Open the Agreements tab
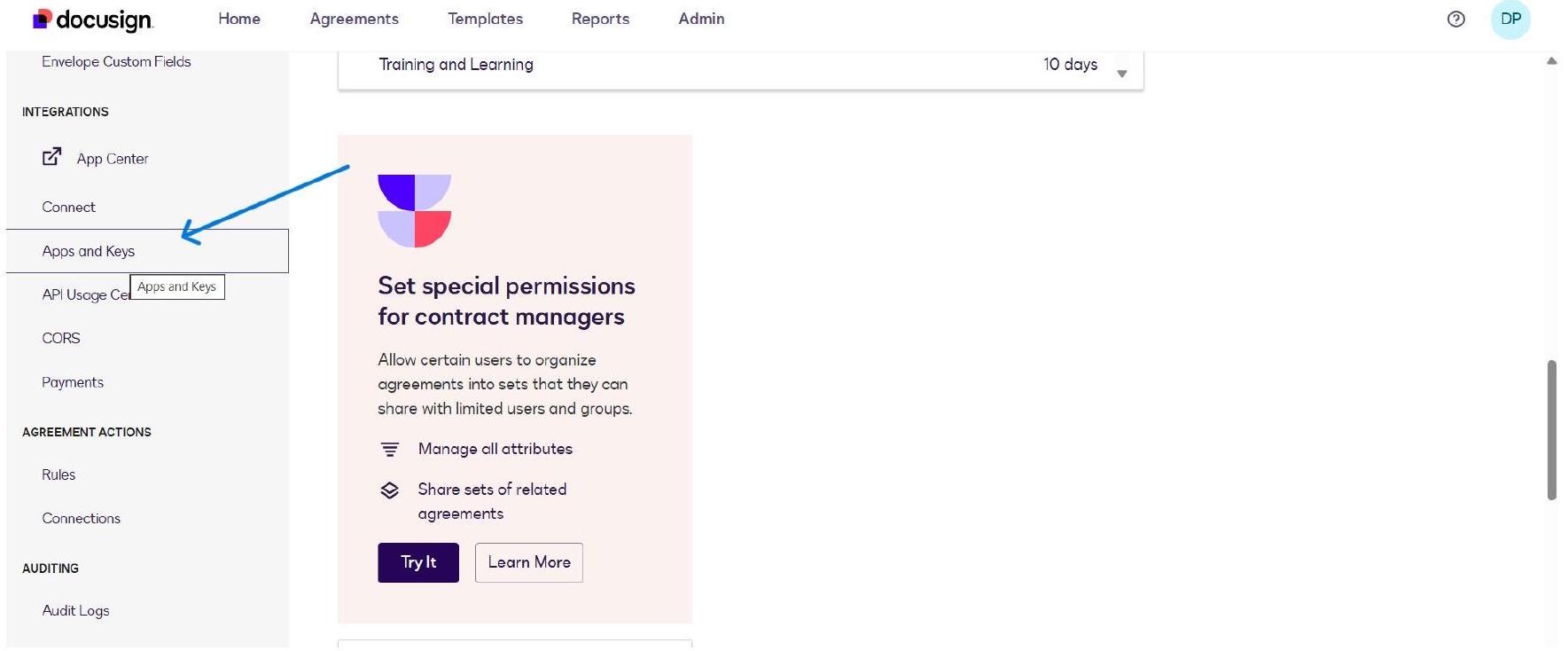Image resolution: width=1568 pixels, height=651 pixels. click(x=355, y=19)
